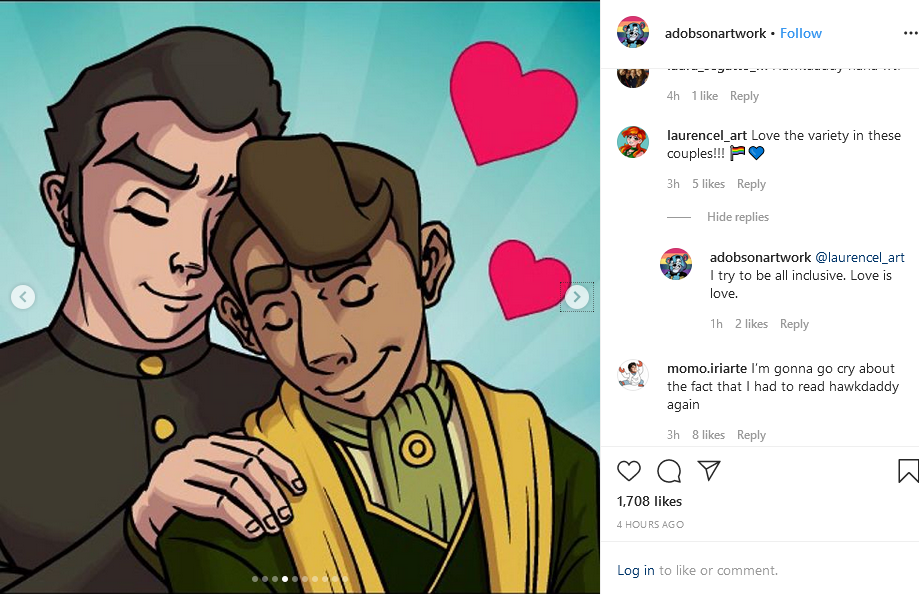Image resolution: width=919 pixels, height=594 pixels.
Task: Collapse thread with Hide replies
Action: [737, 217]
